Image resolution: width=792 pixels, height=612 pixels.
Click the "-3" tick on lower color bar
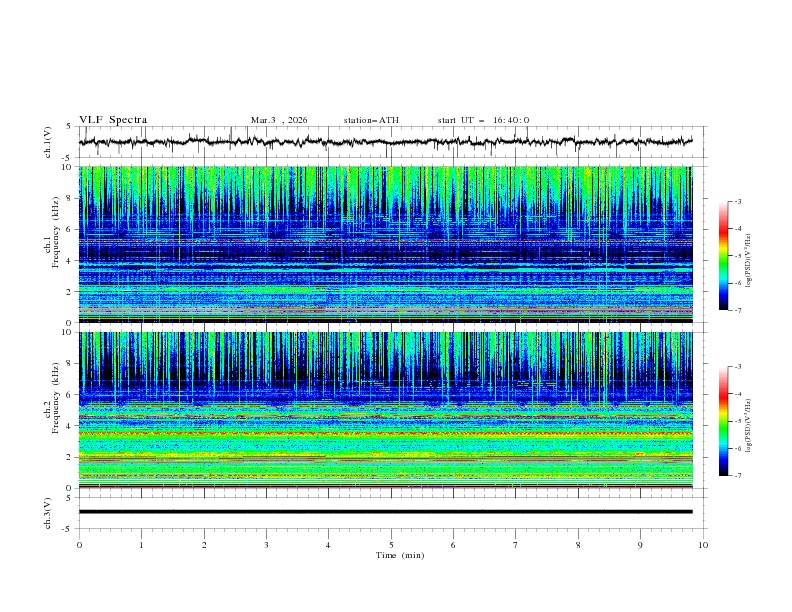click(x=737, y=367)
